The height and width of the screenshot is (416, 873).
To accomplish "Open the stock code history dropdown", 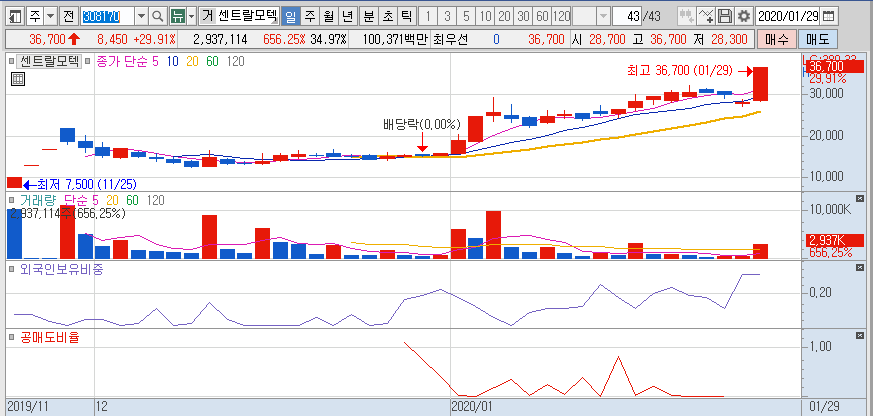I will [x=141, y=17].
